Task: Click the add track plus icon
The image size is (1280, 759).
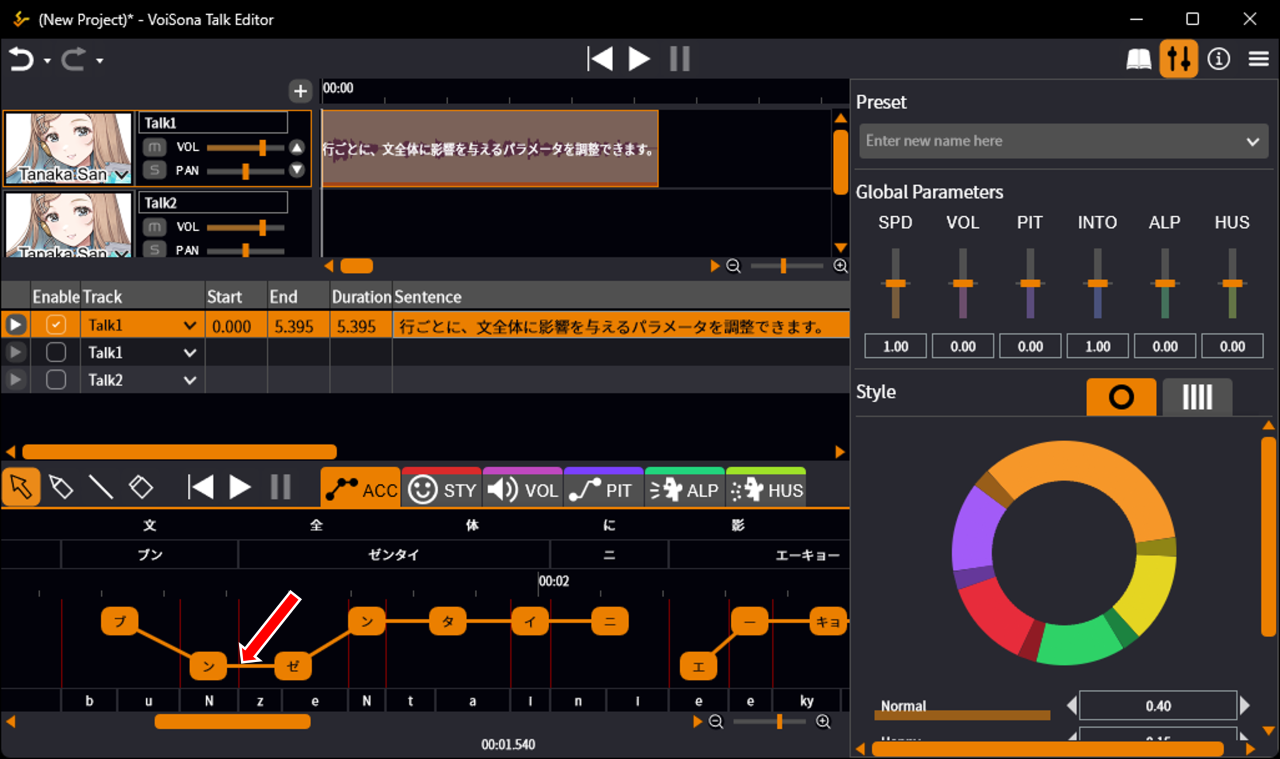Action: click(x=300, y=91)
